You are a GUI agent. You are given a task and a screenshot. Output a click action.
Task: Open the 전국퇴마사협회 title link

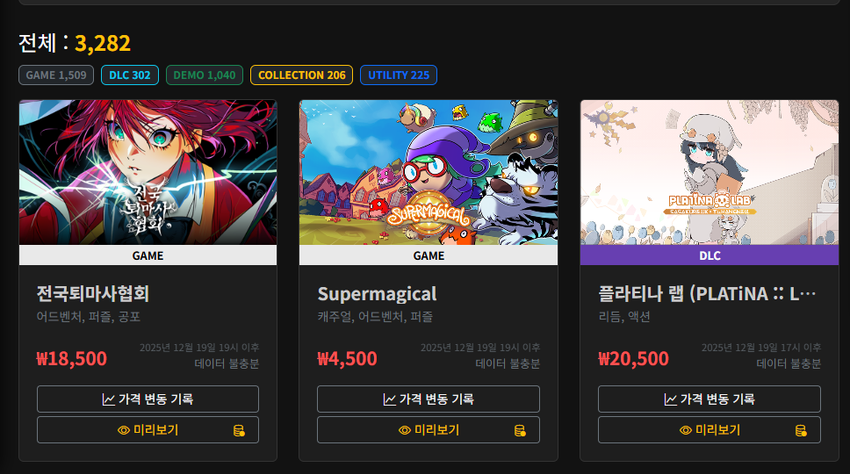pyautogui.click(x=93, y=294)
